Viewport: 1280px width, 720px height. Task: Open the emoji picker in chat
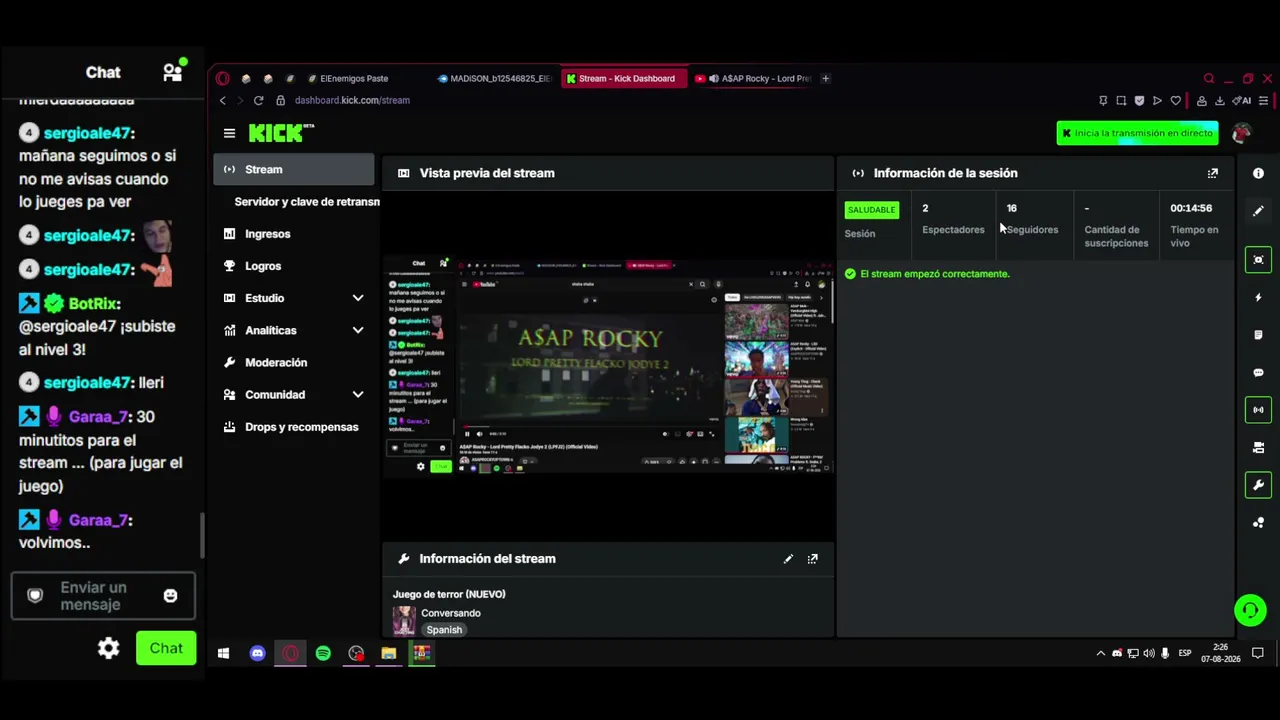pos(170,596)
